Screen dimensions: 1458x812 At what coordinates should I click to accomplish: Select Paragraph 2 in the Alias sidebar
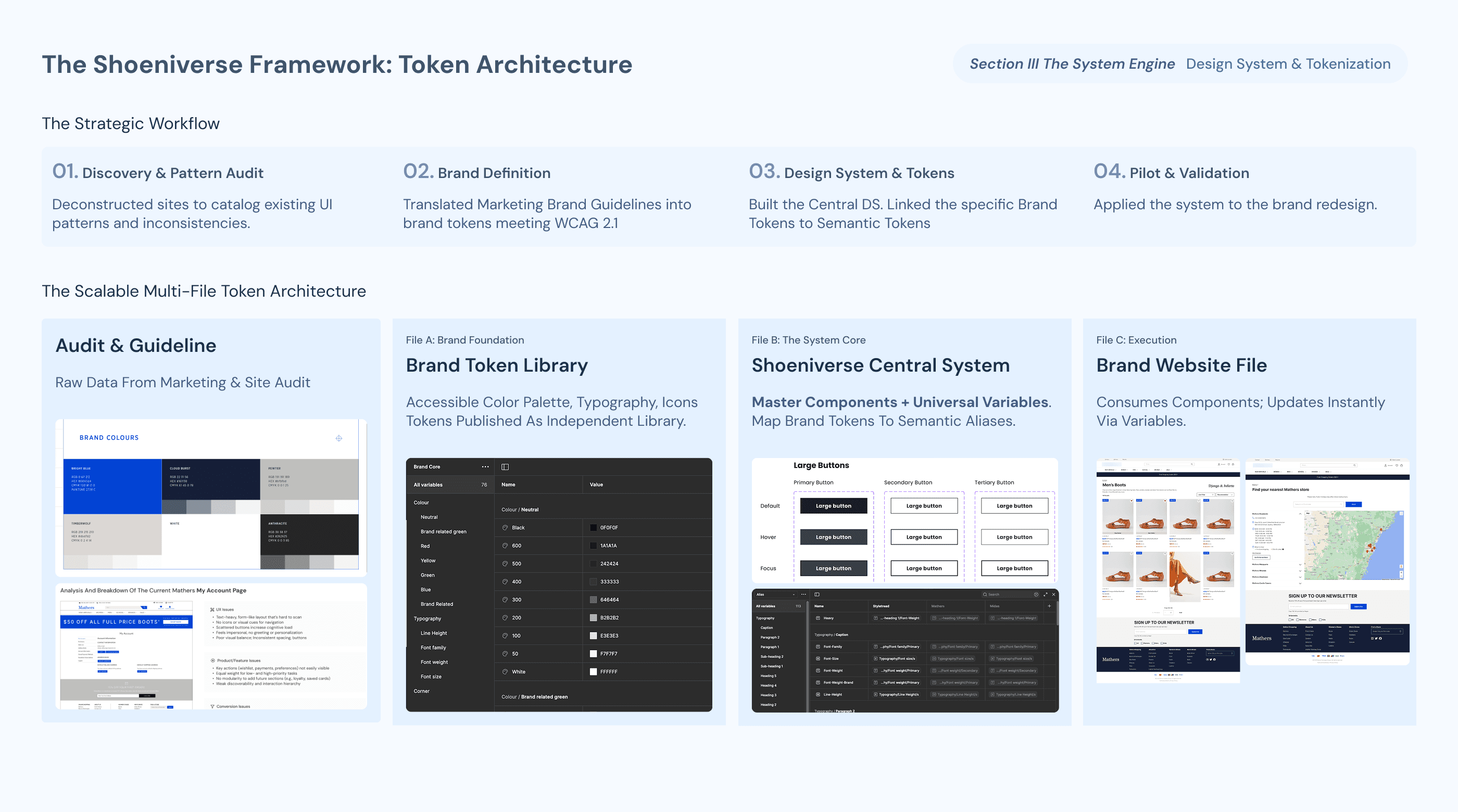click(x=769, y=637)
